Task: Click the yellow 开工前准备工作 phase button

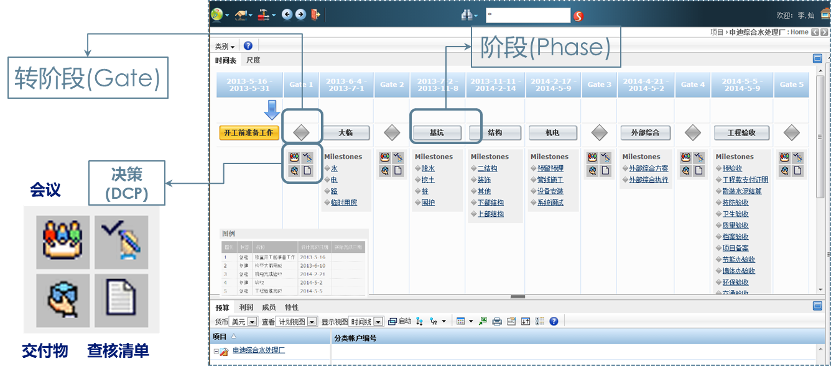Action: (x=249, y=133)
